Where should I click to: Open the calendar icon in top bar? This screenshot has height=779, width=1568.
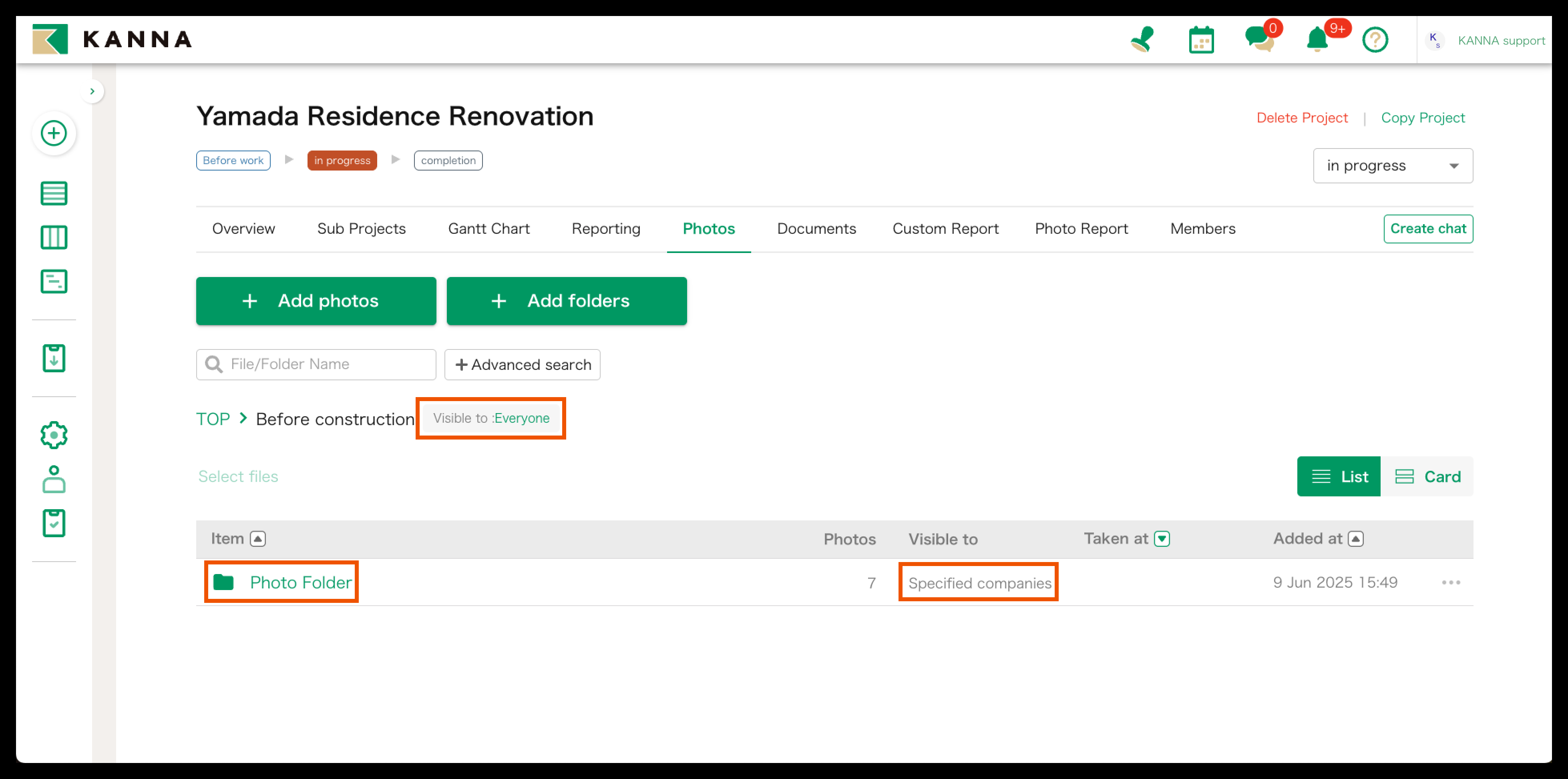click(1201, 40)
